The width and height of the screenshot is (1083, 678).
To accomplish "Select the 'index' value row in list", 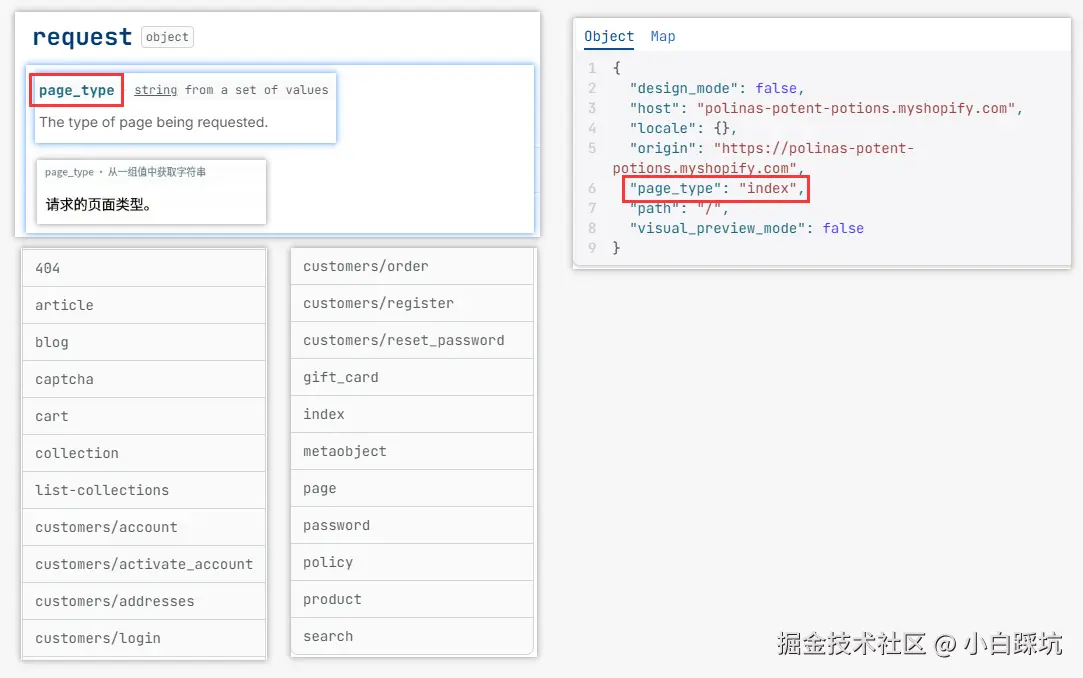I will click(412, 414).
